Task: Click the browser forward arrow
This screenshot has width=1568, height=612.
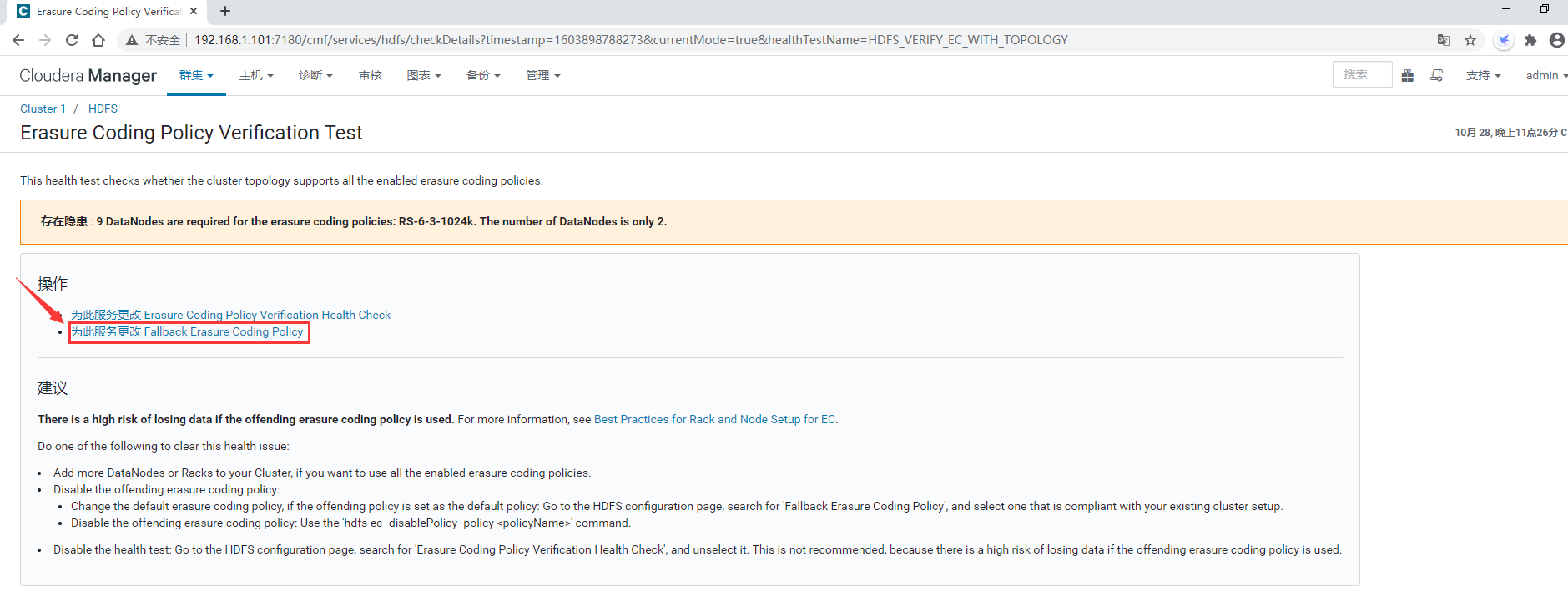Action: point(45,40)
